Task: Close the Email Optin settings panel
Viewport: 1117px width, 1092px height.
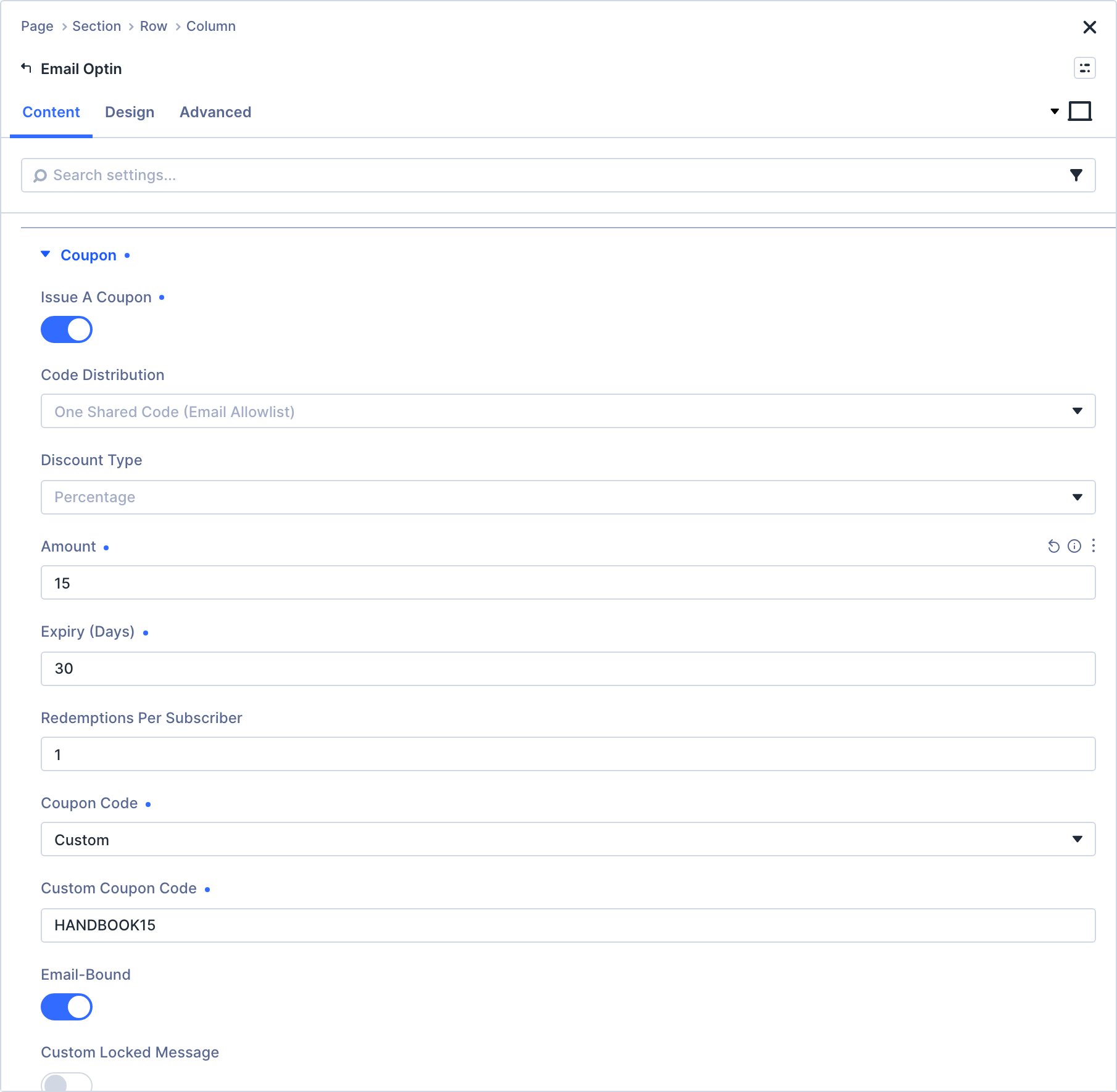Action: point(1089,27)
